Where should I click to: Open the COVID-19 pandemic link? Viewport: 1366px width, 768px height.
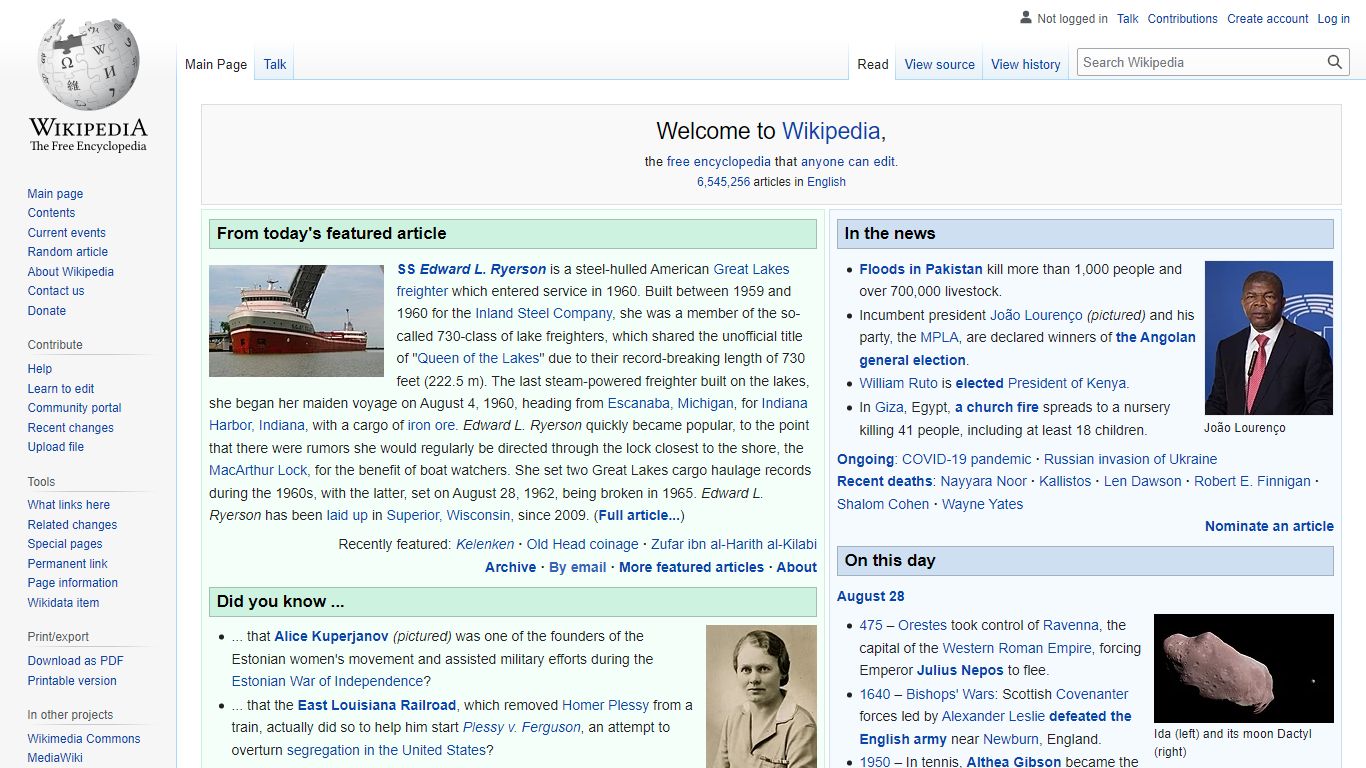pos(966,459)
